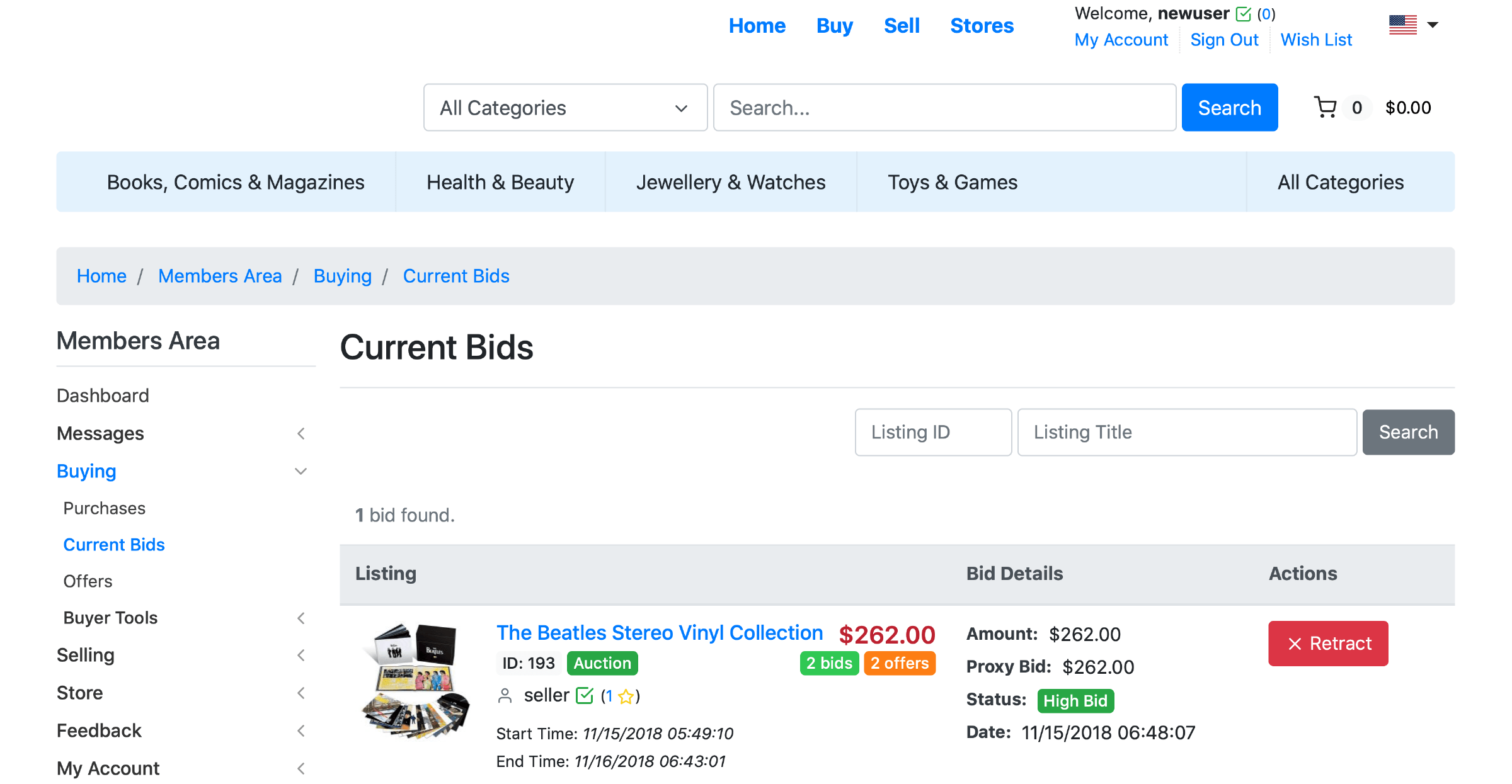
Task: Open the All Categories search dropdown
Action: click(565, 108)
